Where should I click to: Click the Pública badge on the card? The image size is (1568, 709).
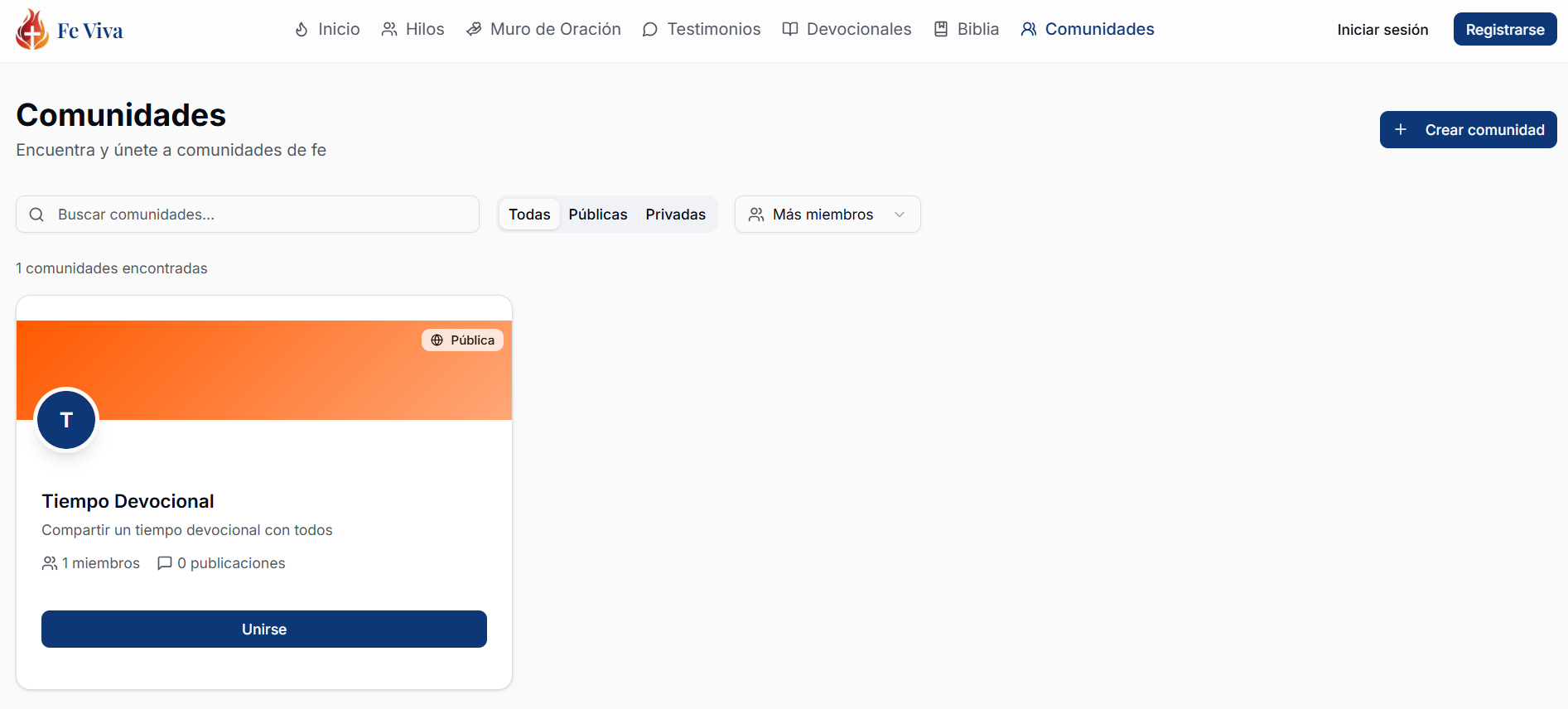(462, 340)
